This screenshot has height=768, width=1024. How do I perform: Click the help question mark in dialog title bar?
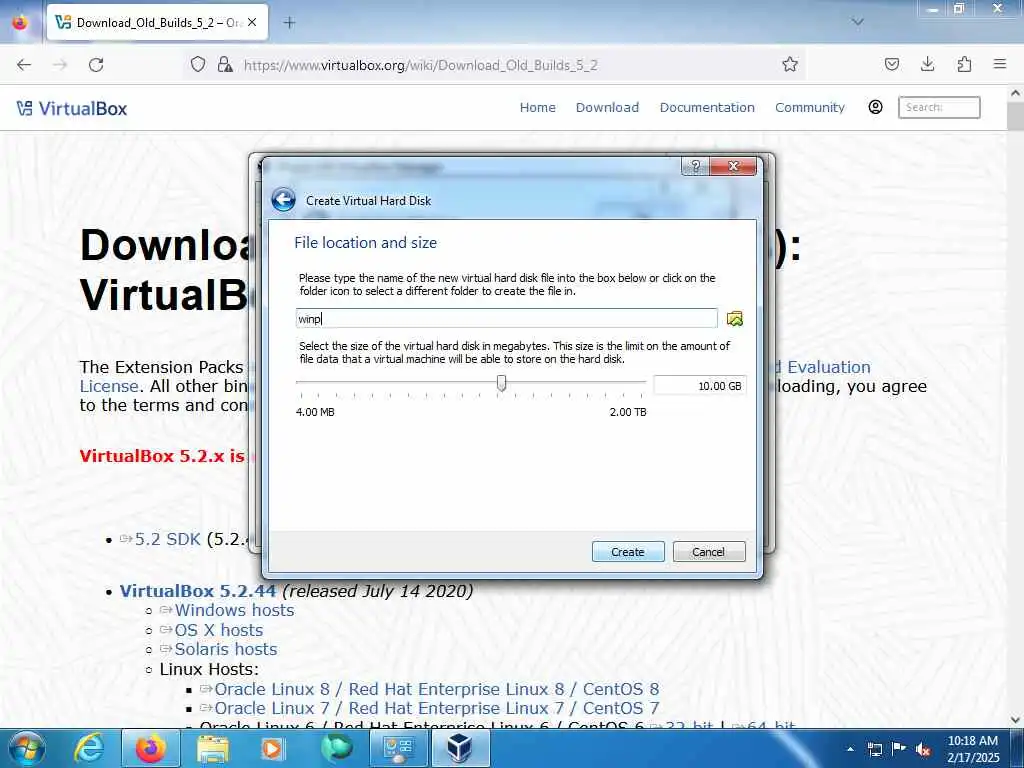696,167
